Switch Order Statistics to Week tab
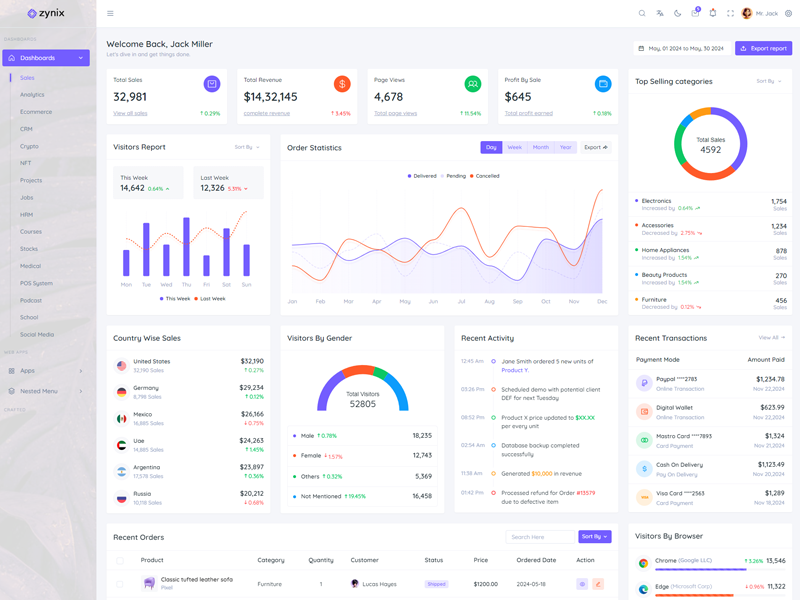 (x=514, y=147)
